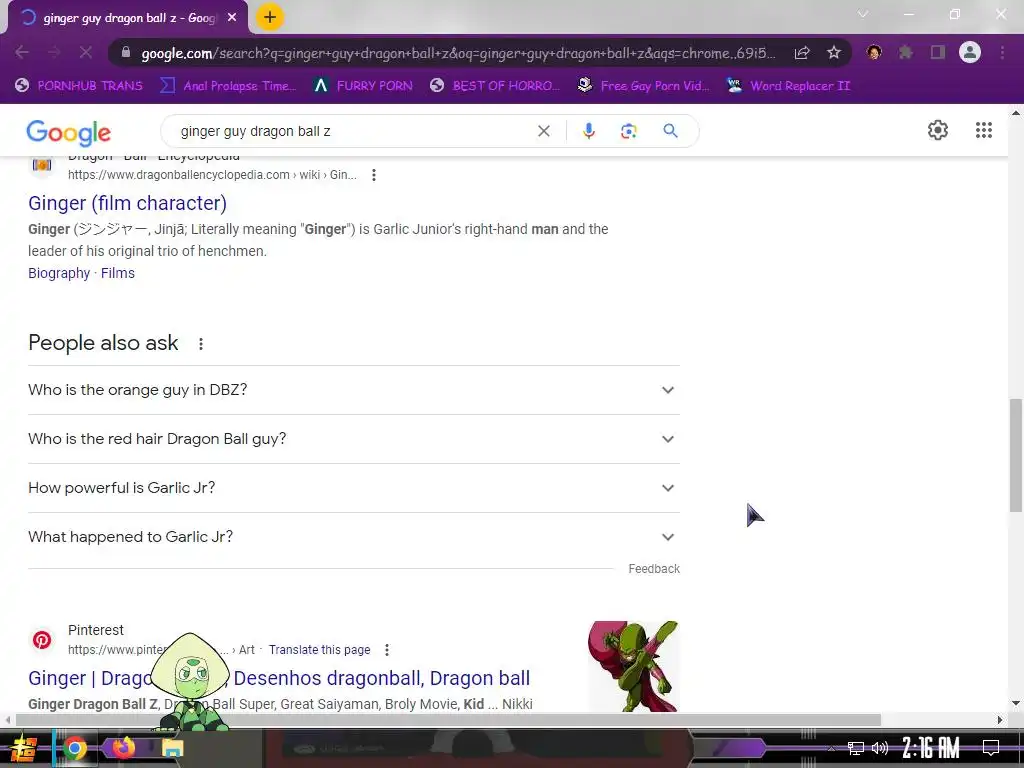The image size is (1024, 768).
Task: Open a new tab with the plus button
Action: 270,18
